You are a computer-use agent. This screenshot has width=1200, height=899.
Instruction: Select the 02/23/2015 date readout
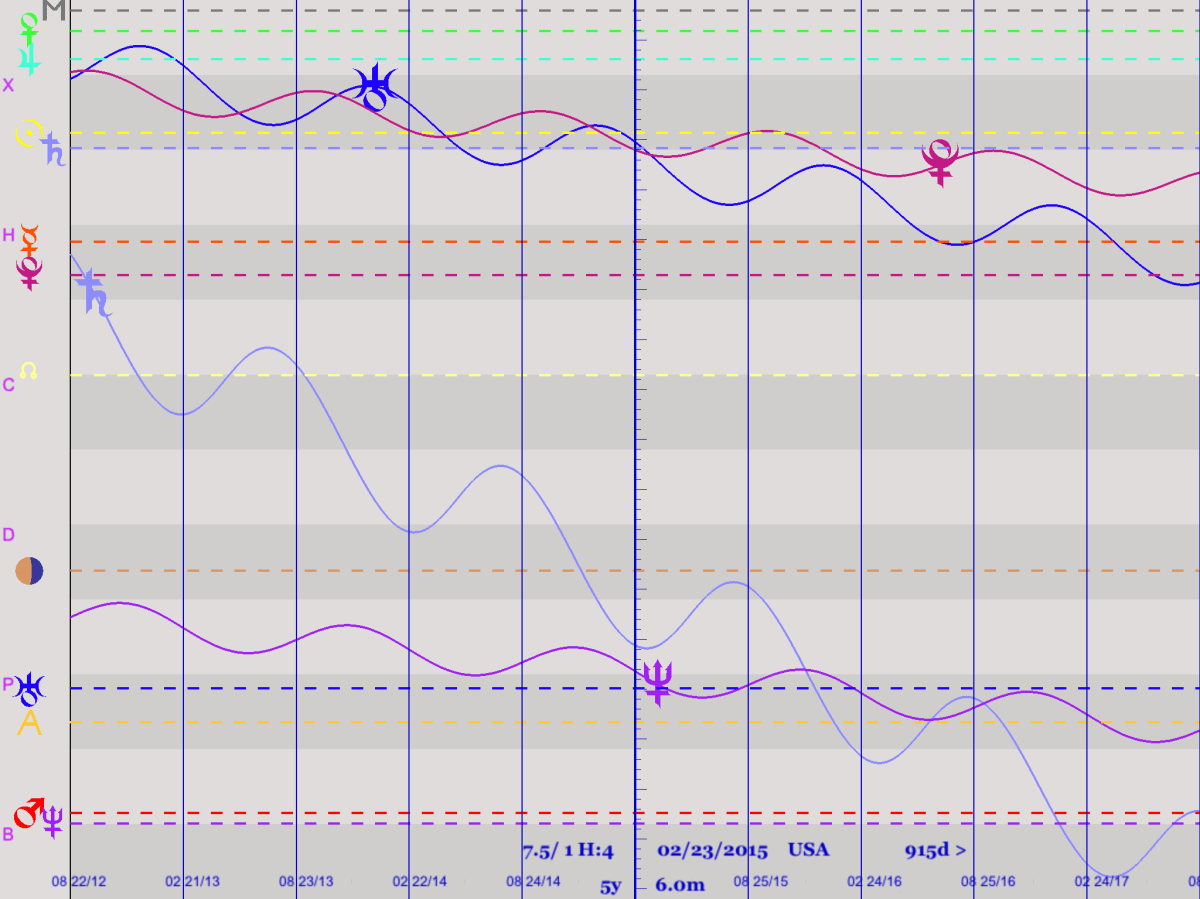tap(712, 851)
